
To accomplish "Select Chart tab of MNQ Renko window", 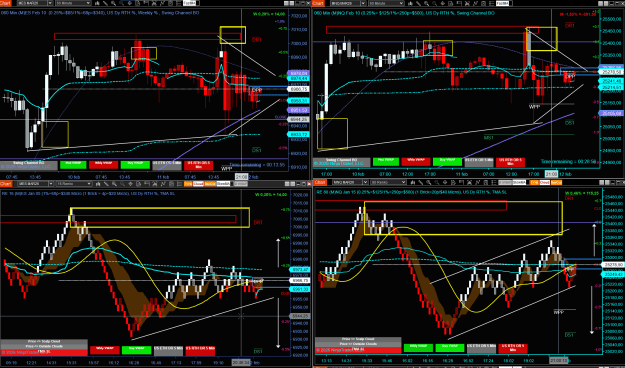I will 320,182.
